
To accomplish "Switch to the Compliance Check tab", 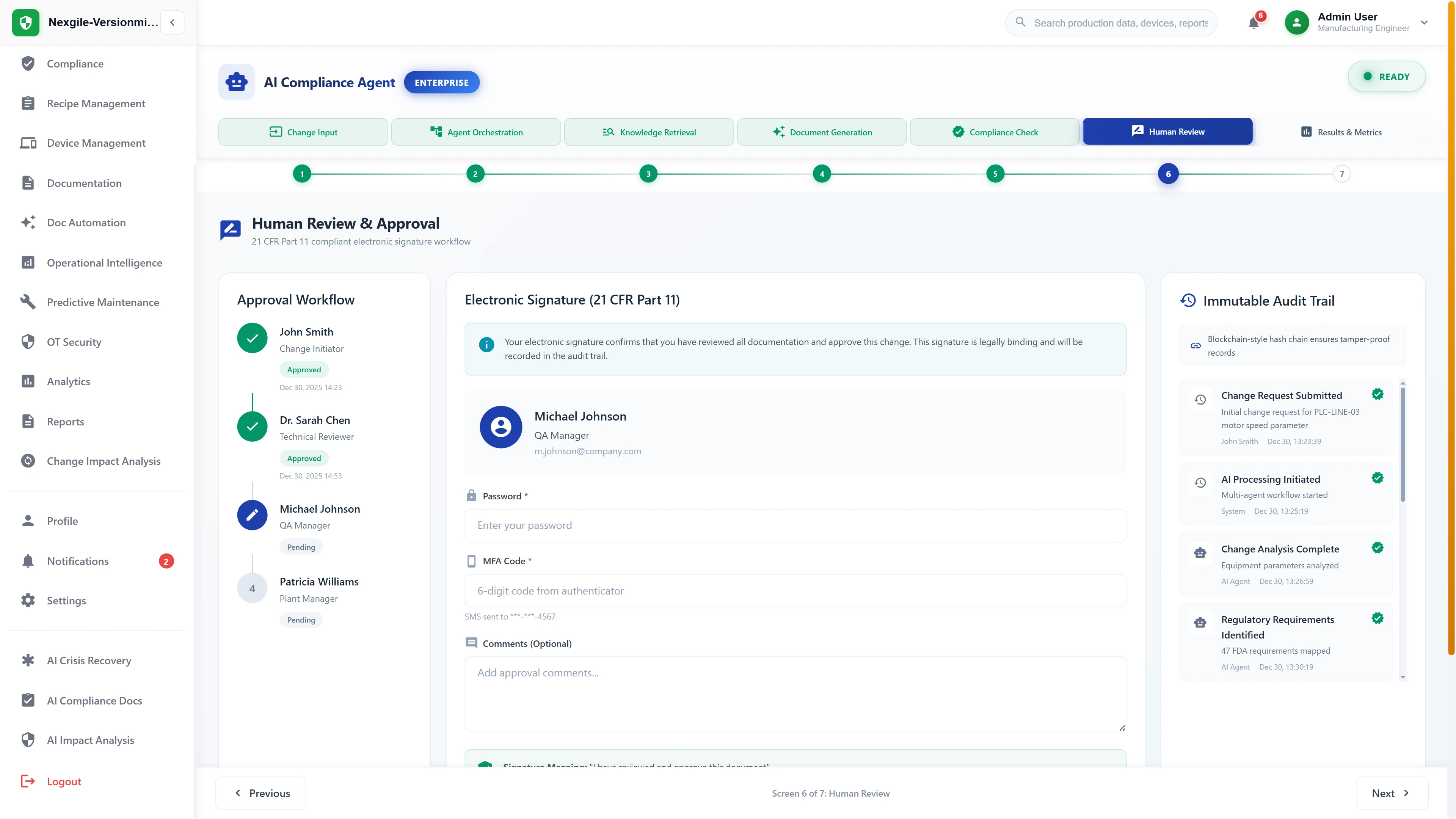I will [995, 132].
